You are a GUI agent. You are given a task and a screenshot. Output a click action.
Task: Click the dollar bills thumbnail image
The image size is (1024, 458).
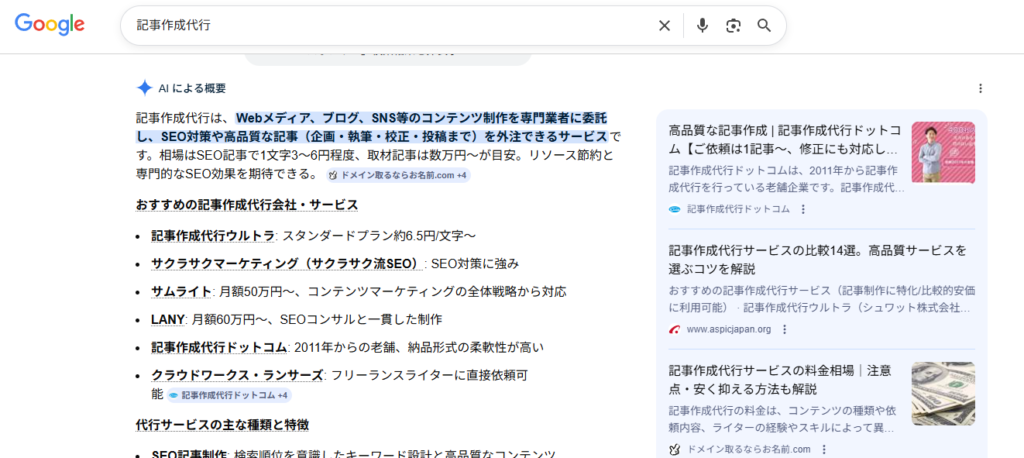point(942,393)
